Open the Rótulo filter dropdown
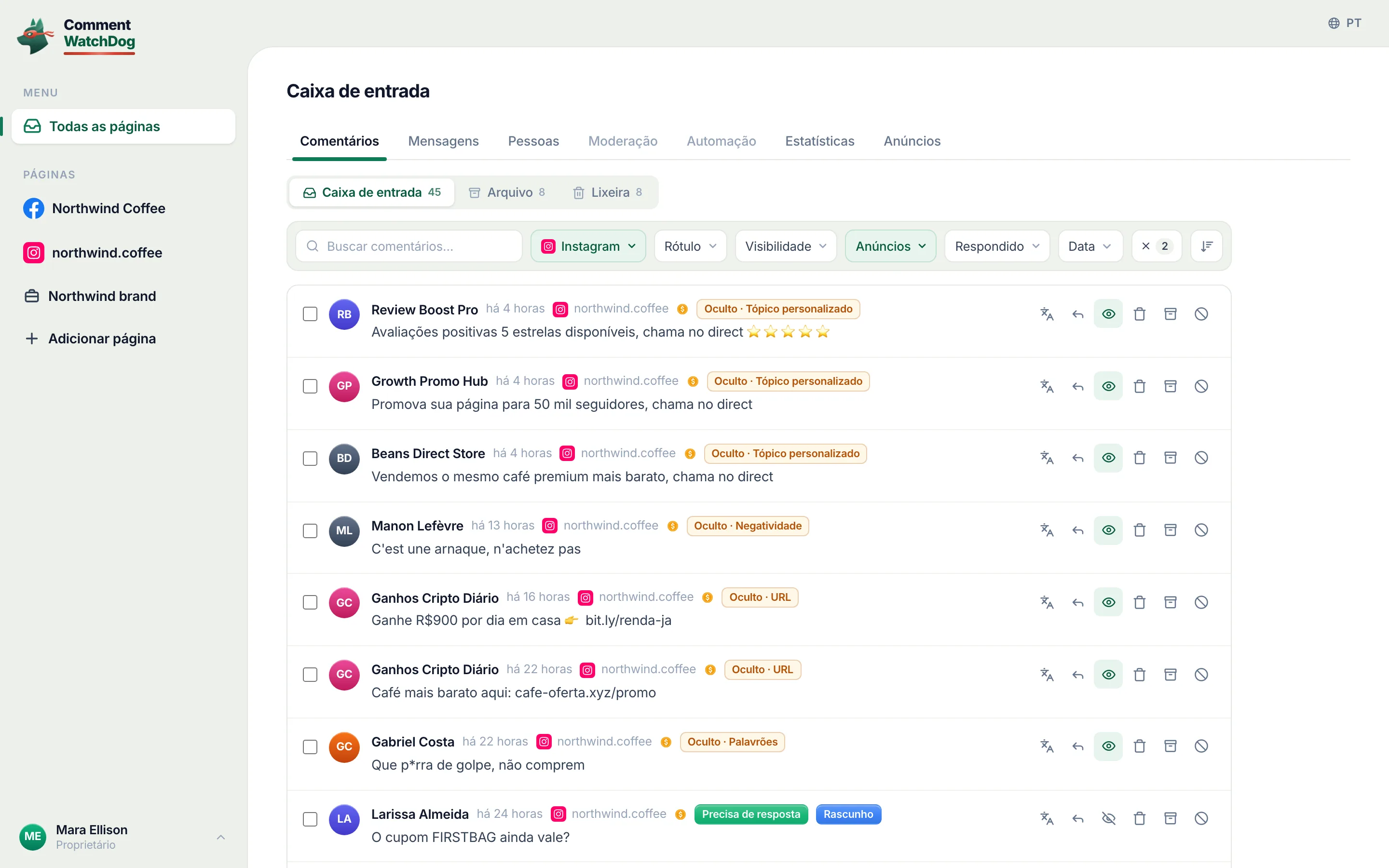The image size is (1389, 868). (691, 246)
